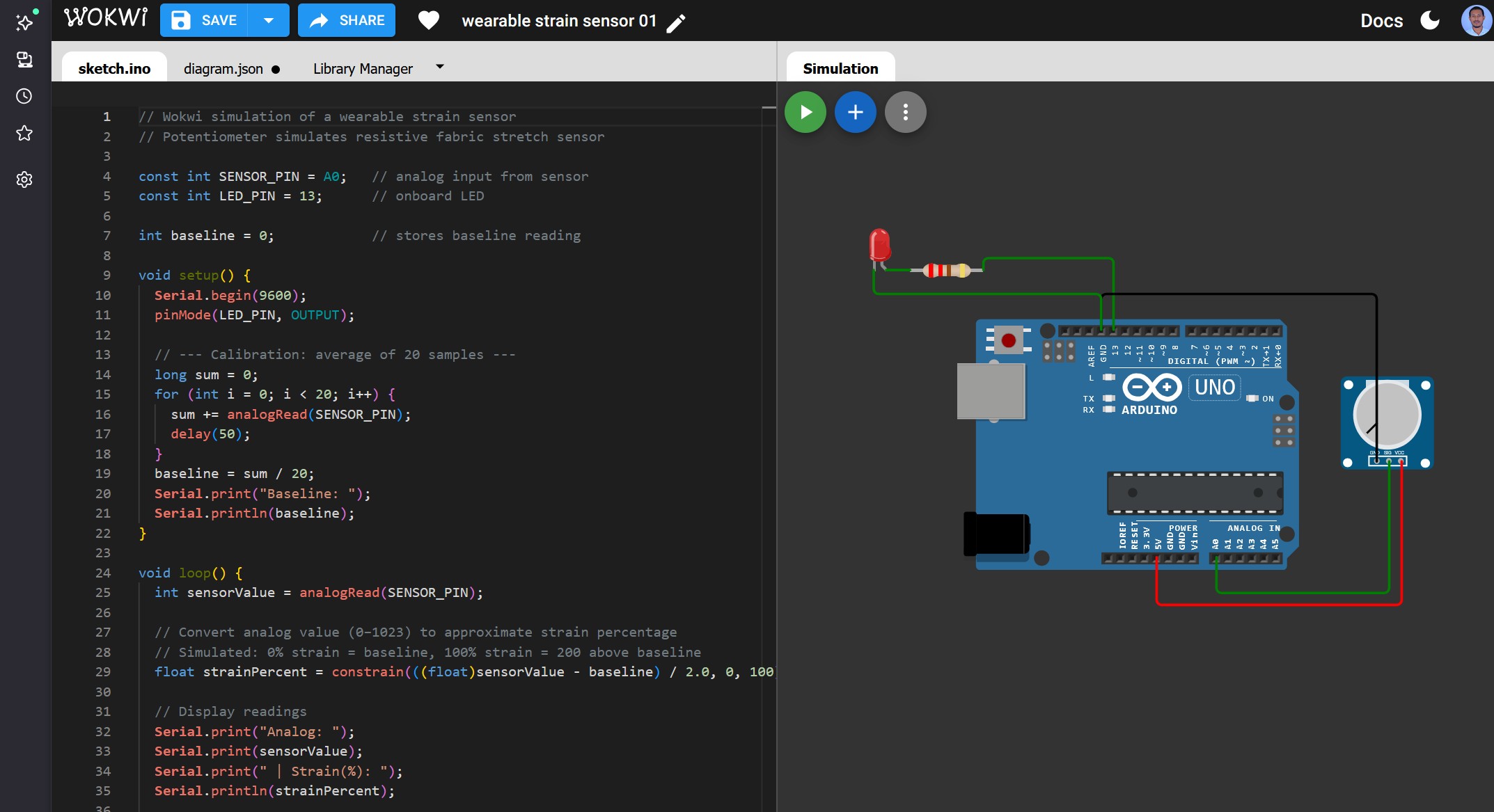Screen dimensions: 1494x812
Task: Edit project title with the pencil icon
Action: pos(676,23)
